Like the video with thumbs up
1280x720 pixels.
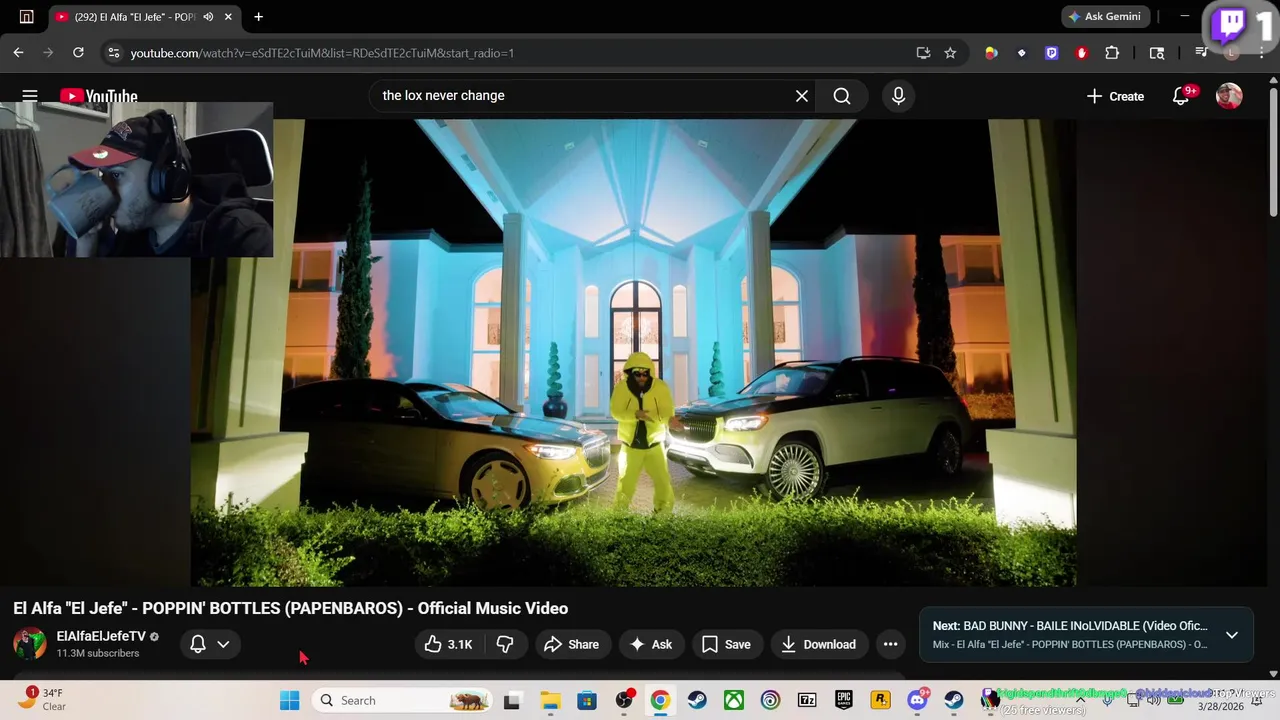(449, 645)
